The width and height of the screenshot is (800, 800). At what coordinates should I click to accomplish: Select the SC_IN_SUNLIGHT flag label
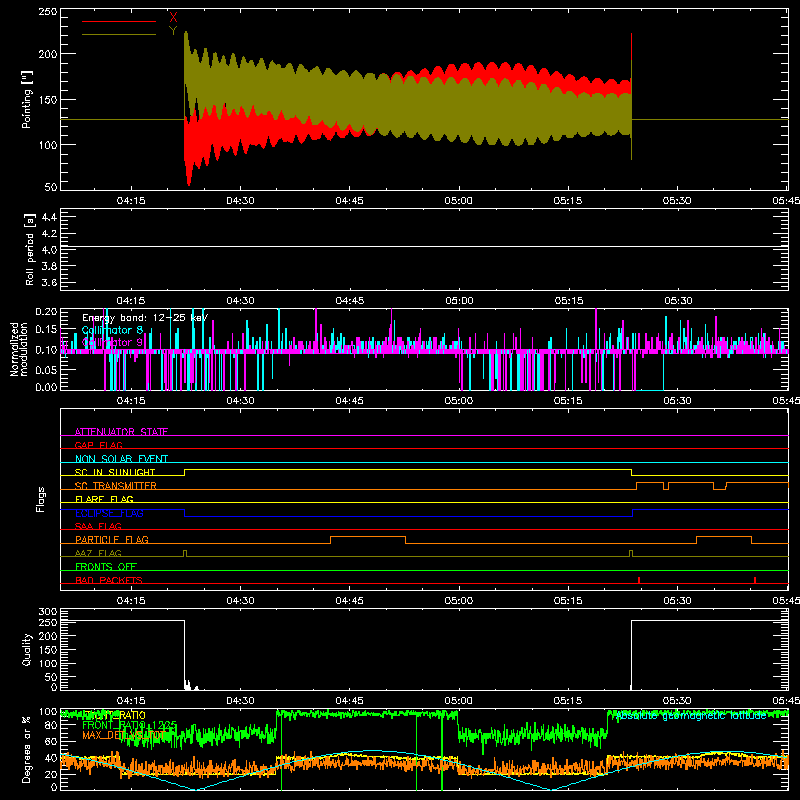tap(115, 472)
